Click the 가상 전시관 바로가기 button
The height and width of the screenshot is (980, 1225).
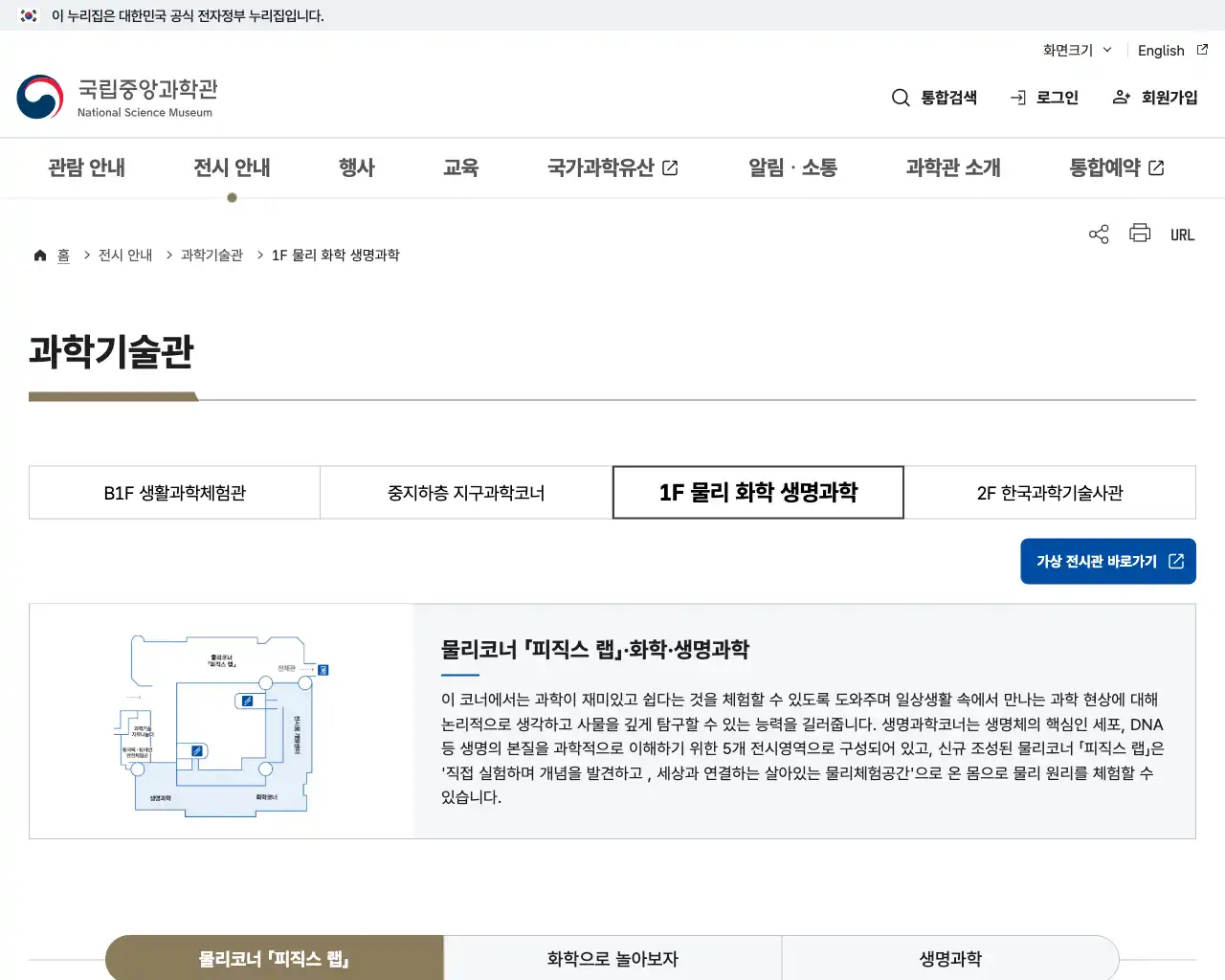[1107, 561]
